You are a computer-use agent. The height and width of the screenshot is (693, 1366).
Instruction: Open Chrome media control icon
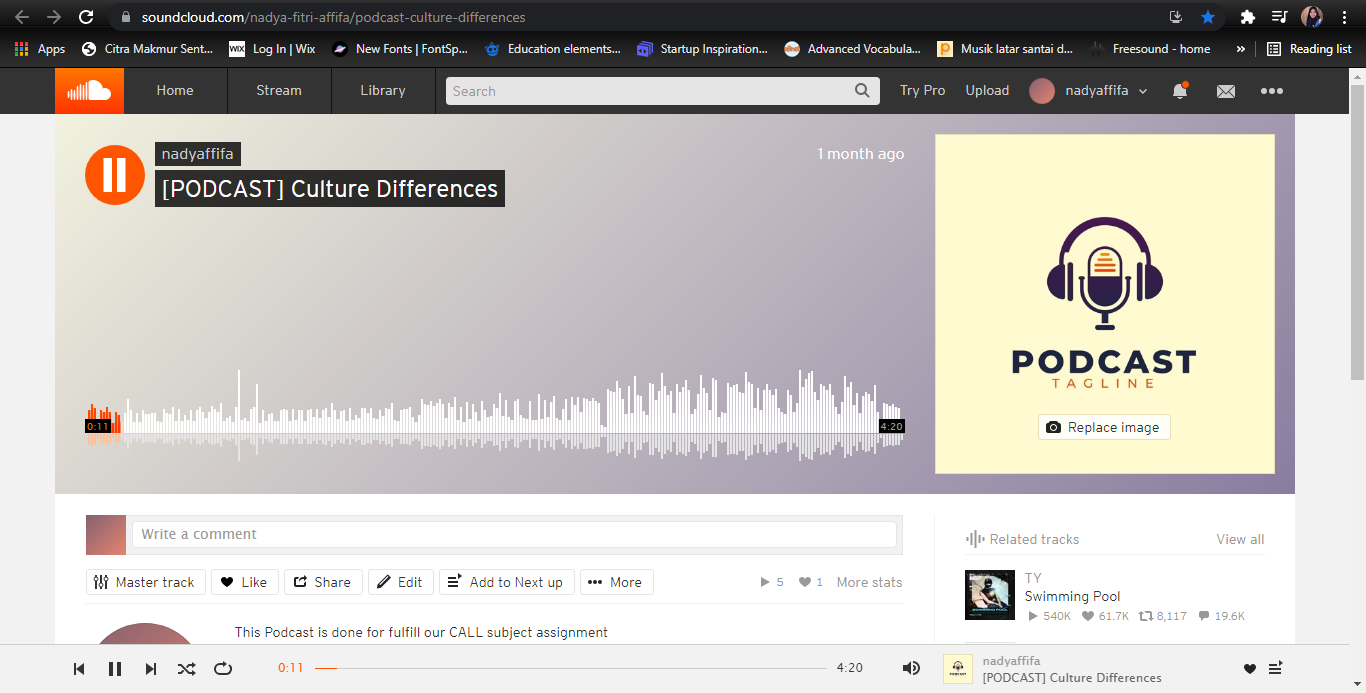(1279, 17)
